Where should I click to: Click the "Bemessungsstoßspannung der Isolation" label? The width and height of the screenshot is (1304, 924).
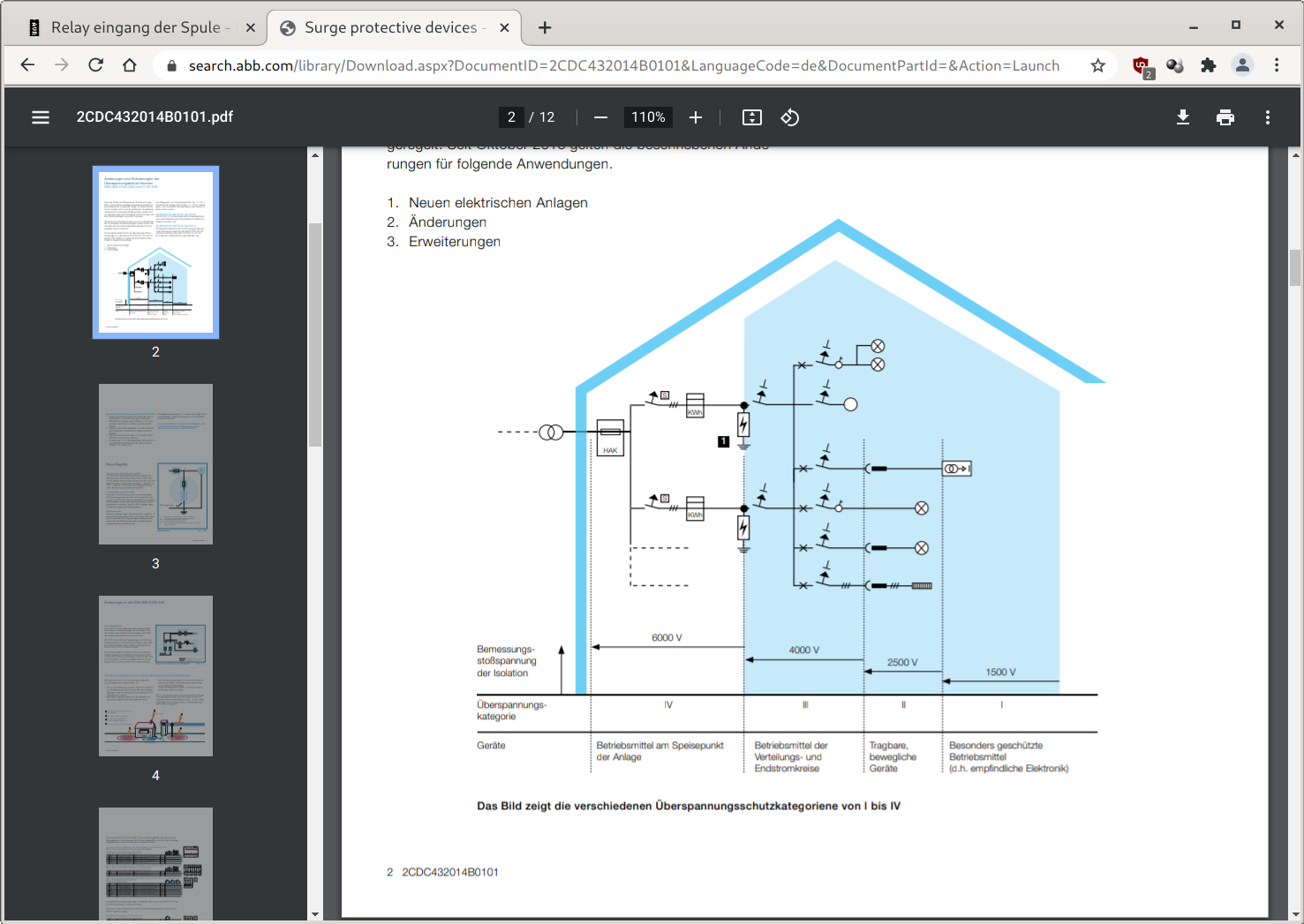(x=507, y=661)
